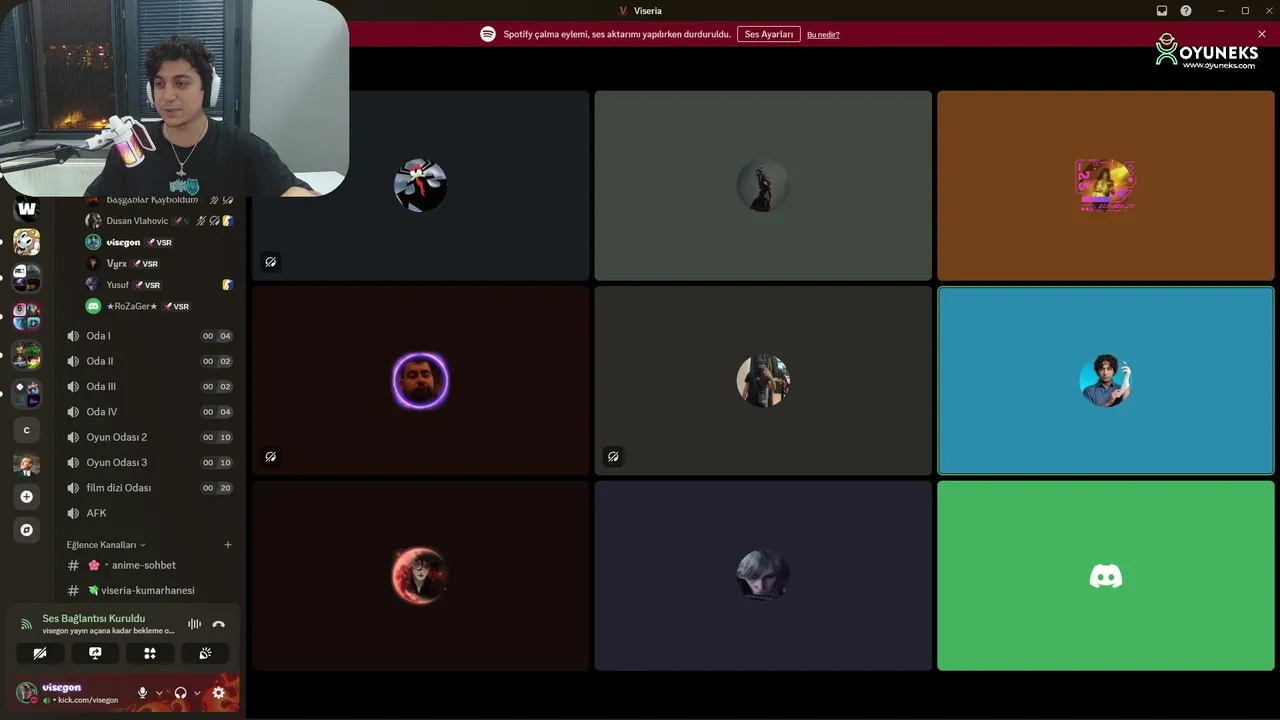Image resolution: width=1280 pixels, height=720 pixels.
Task: Select Yusuf in the voice list
Action: click(160, 285)
